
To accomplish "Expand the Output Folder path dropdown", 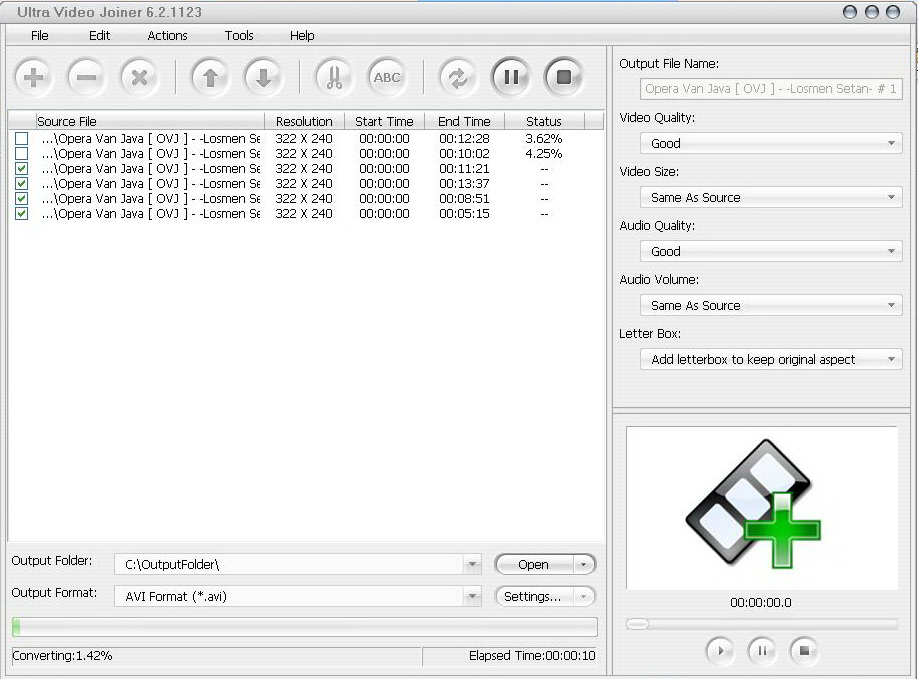I will pos(472,564).
